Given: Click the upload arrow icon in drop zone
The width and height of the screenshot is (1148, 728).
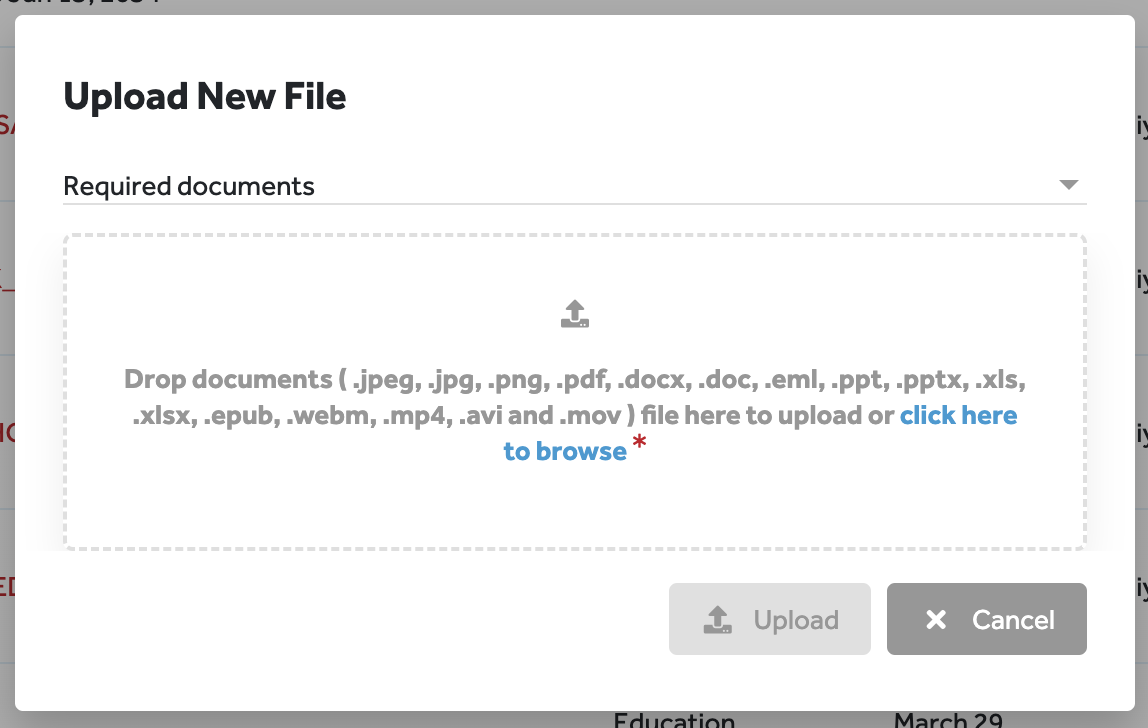Looking at the screenshot, I should tap(575, 314).
